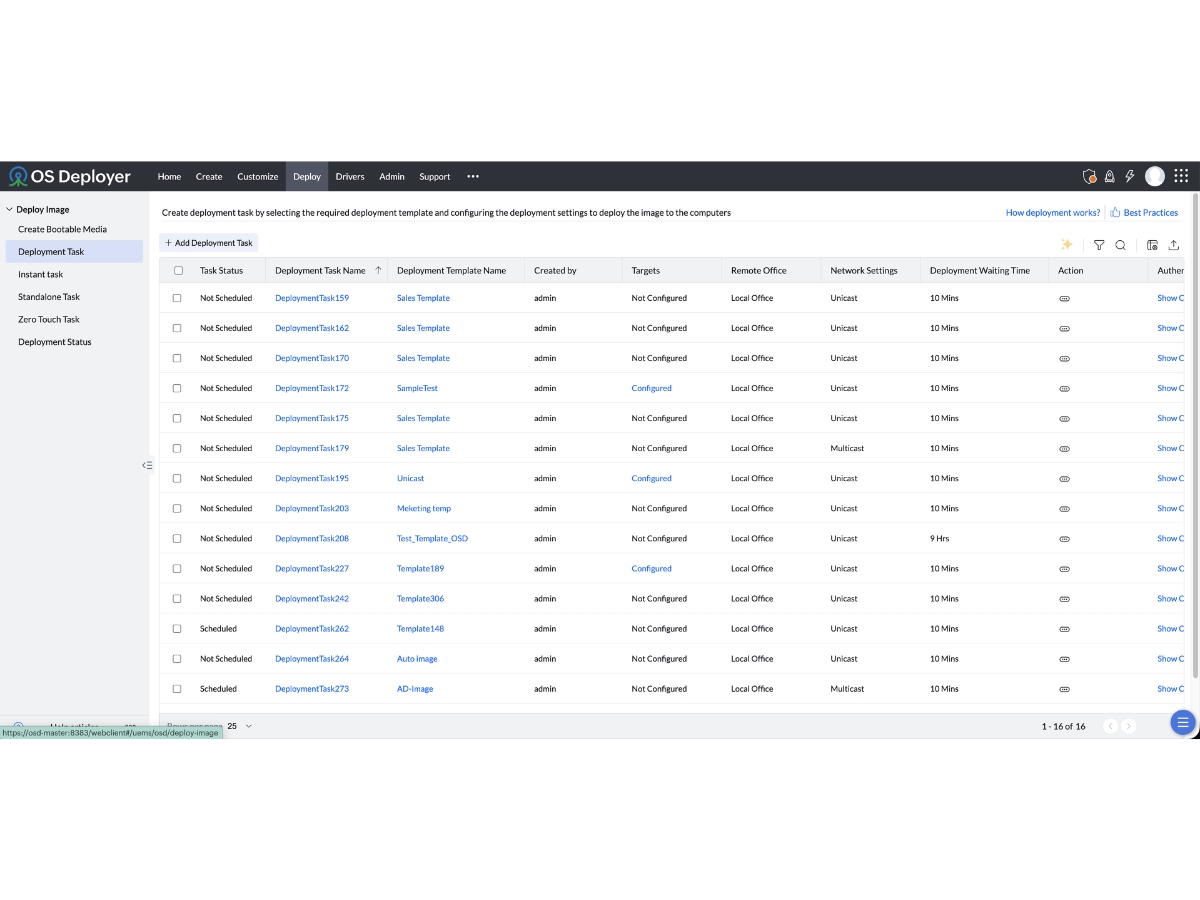Open action icon for DeploymentTask208
The image size is (1200, 900).
[1064, 538]
